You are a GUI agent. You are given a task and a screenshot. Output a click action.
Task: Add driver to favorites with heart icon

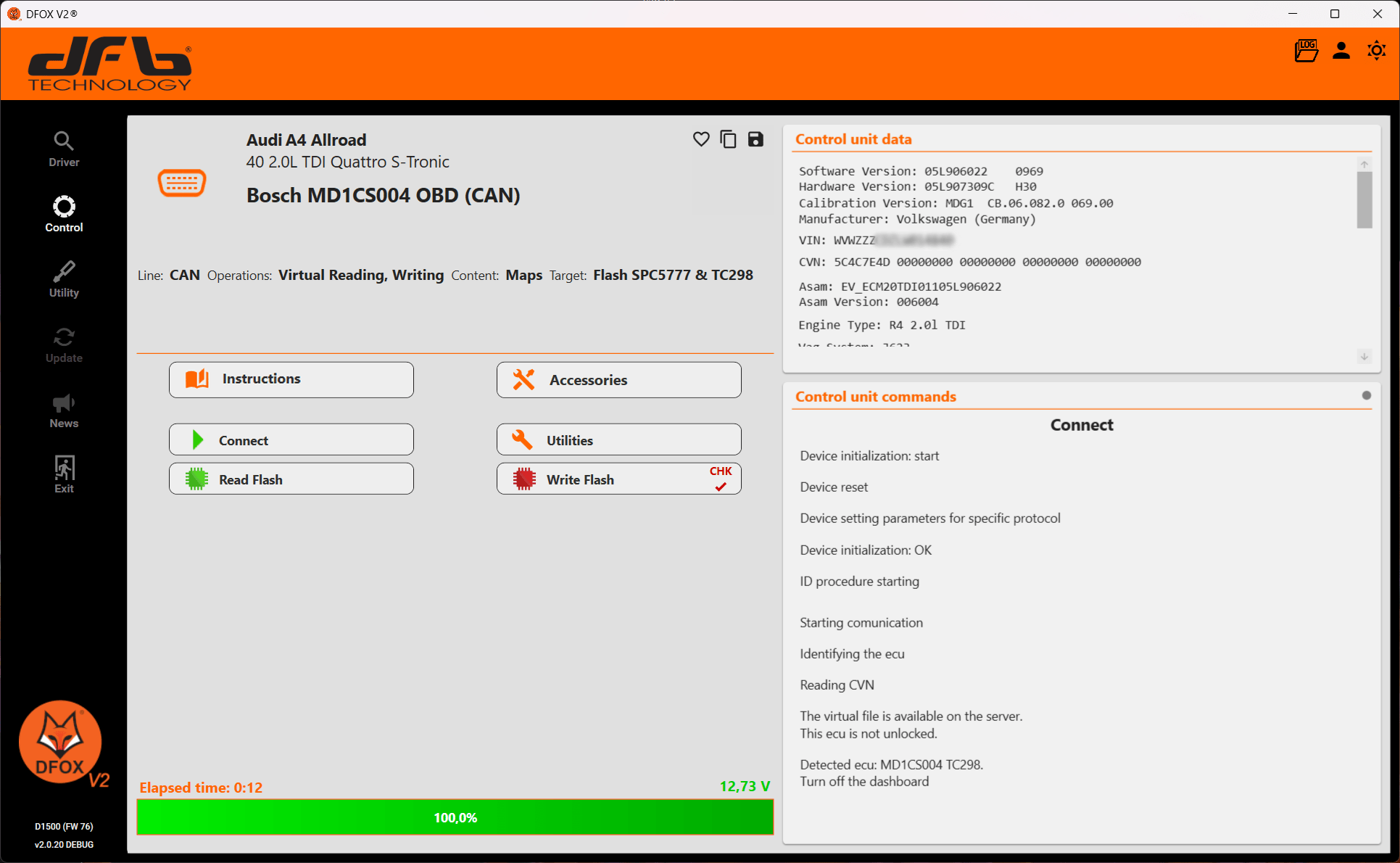coord(700,139)
